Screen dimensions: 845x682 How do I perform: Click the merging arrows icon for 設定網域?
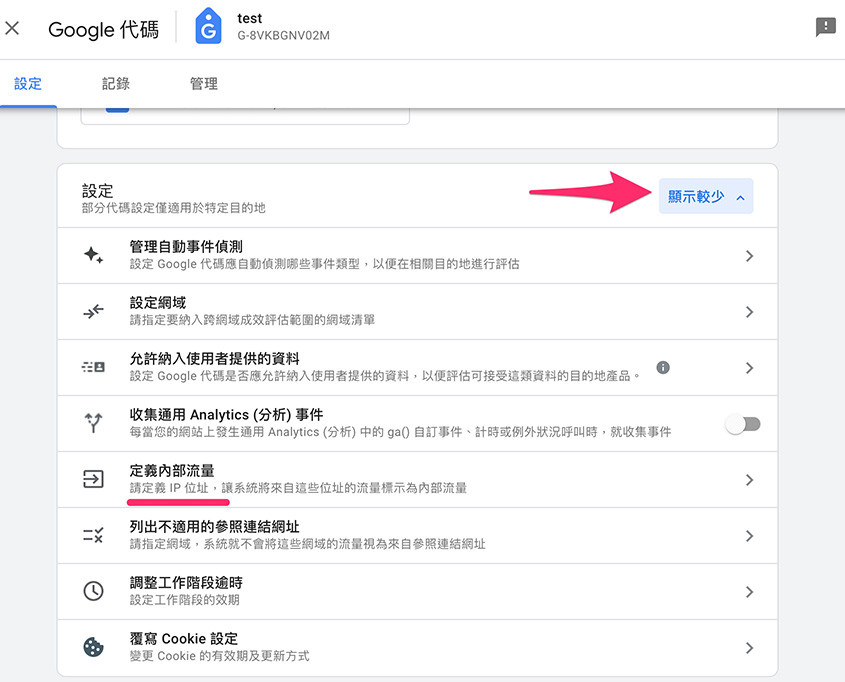[93, 311]
